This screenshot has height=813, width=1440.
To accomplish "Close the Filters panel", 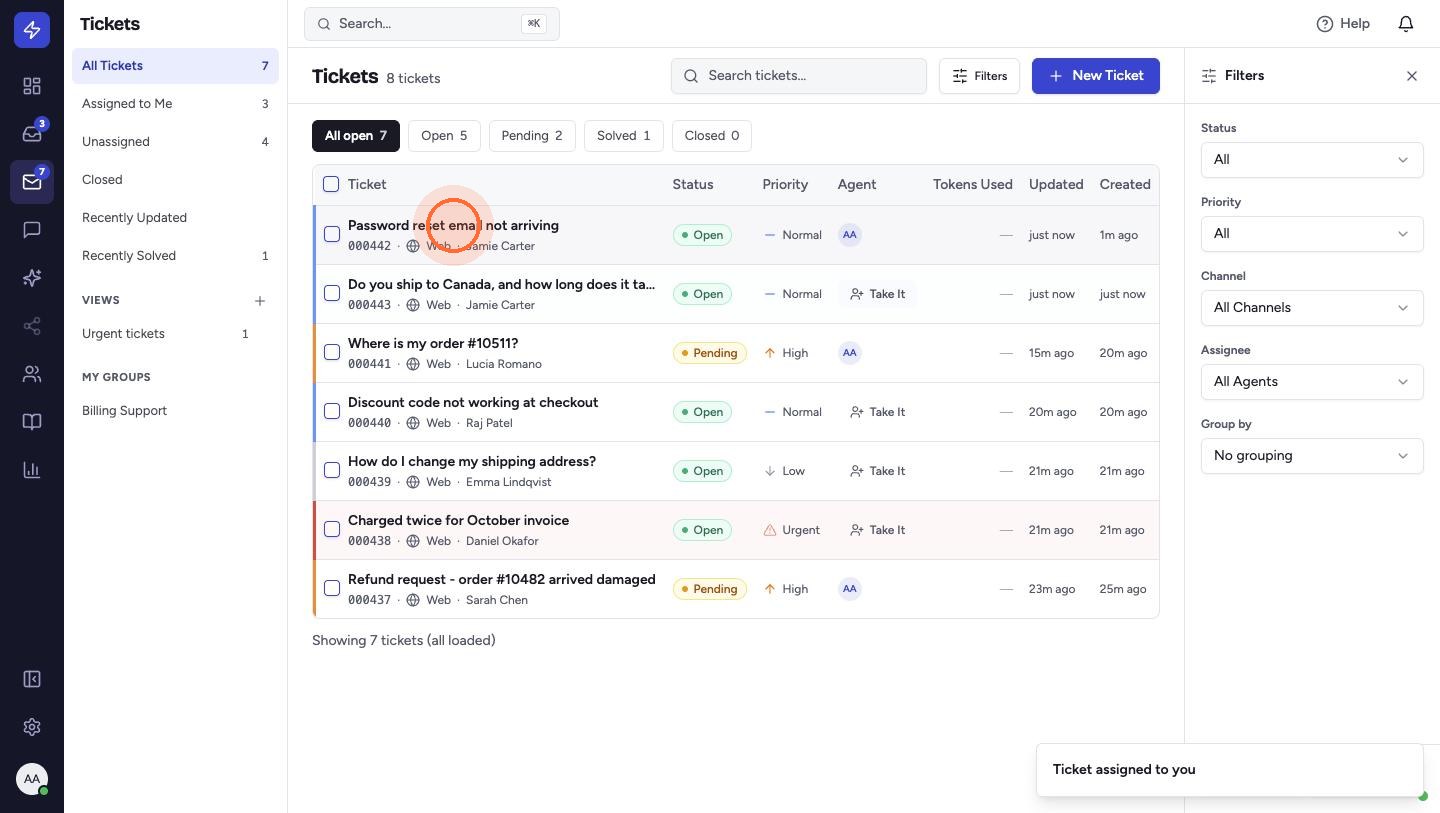I will click(1412, 76).
